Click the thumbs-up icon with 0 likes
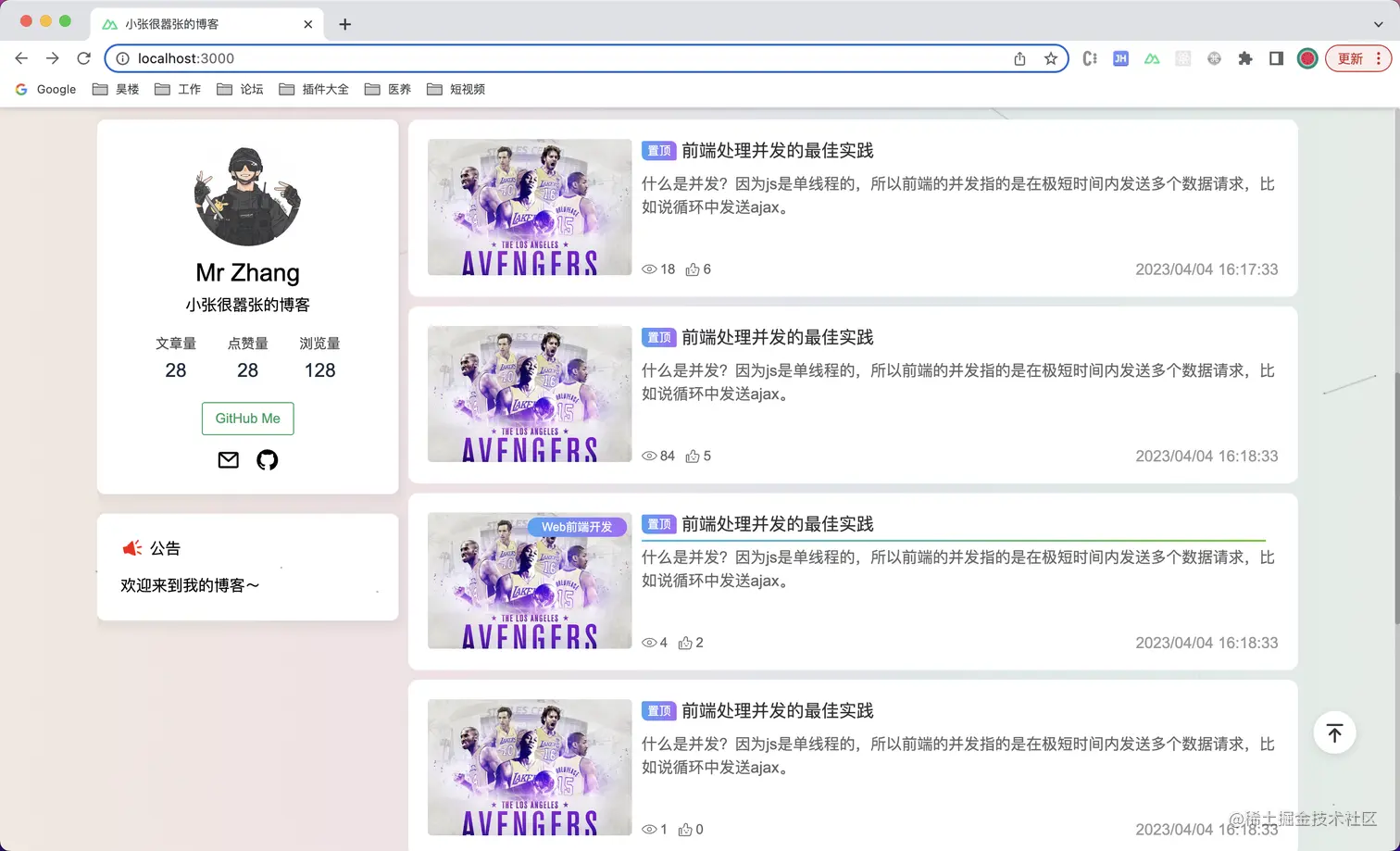The height and width of the screenshot is (851, 1400). tap(685, 830)
